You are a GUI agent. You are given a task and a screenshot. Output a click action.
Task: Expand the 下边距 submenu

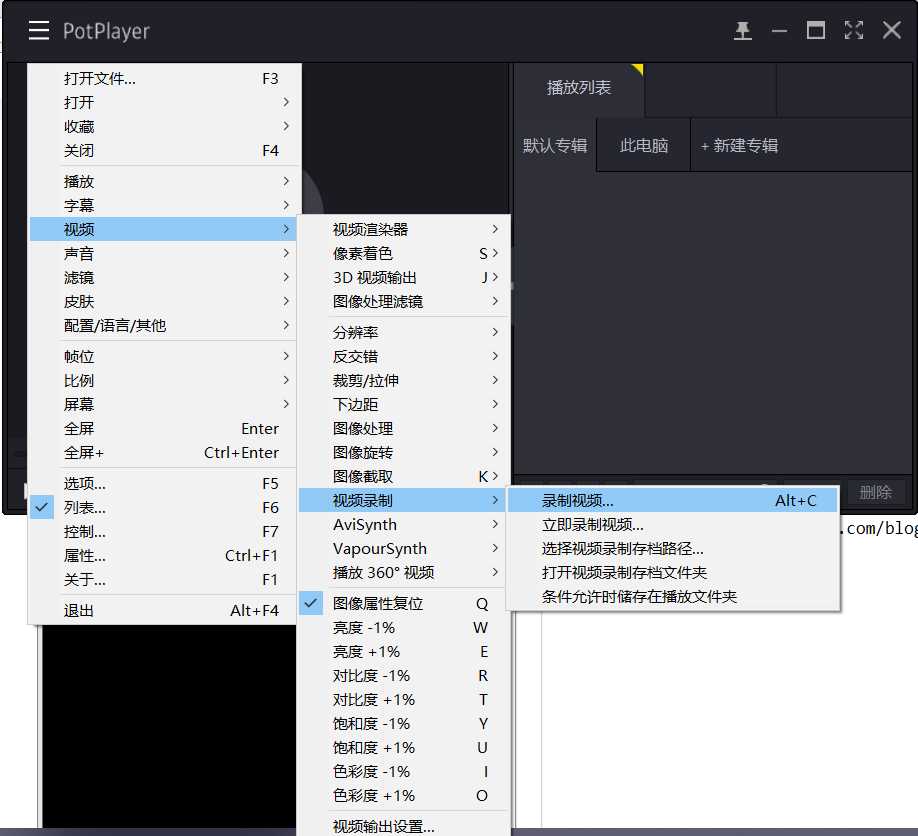pos(403,405)
